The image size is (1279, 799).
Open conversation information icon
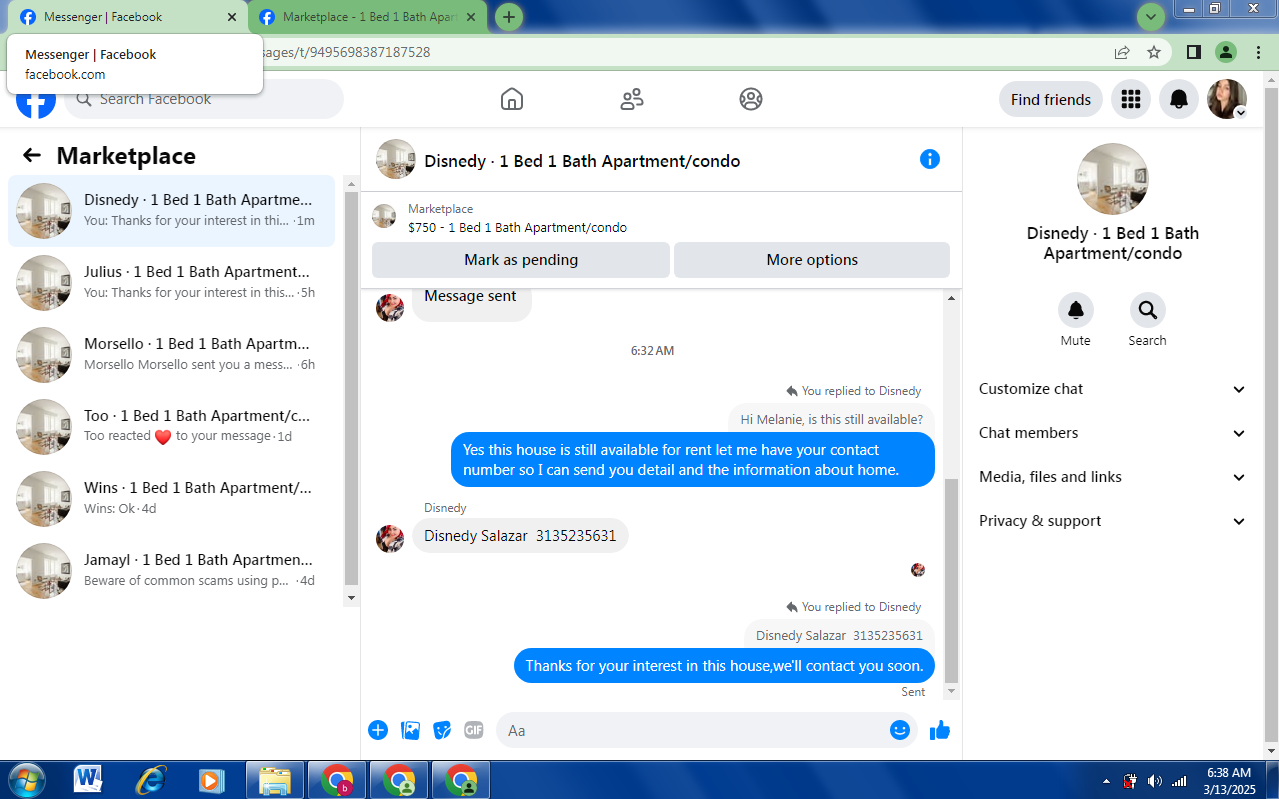[x=930, y=159]
